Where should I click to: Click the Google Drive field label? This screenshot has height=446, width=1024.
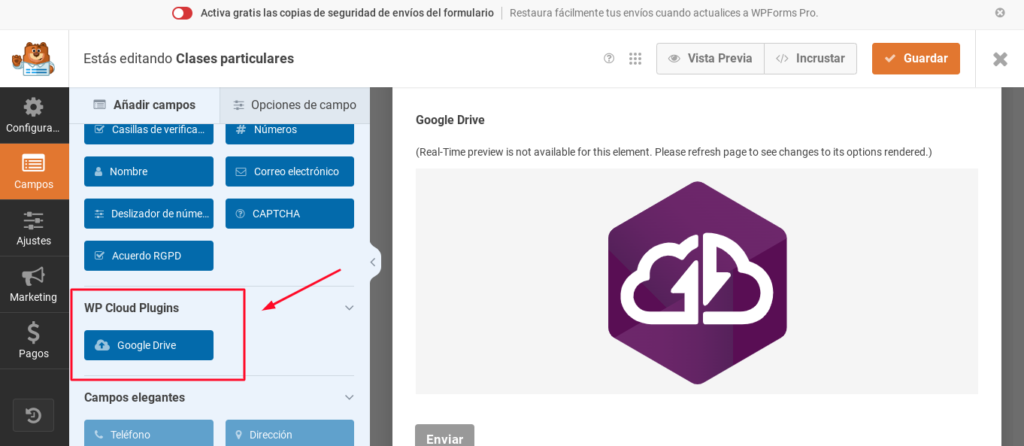click(450, 120)
